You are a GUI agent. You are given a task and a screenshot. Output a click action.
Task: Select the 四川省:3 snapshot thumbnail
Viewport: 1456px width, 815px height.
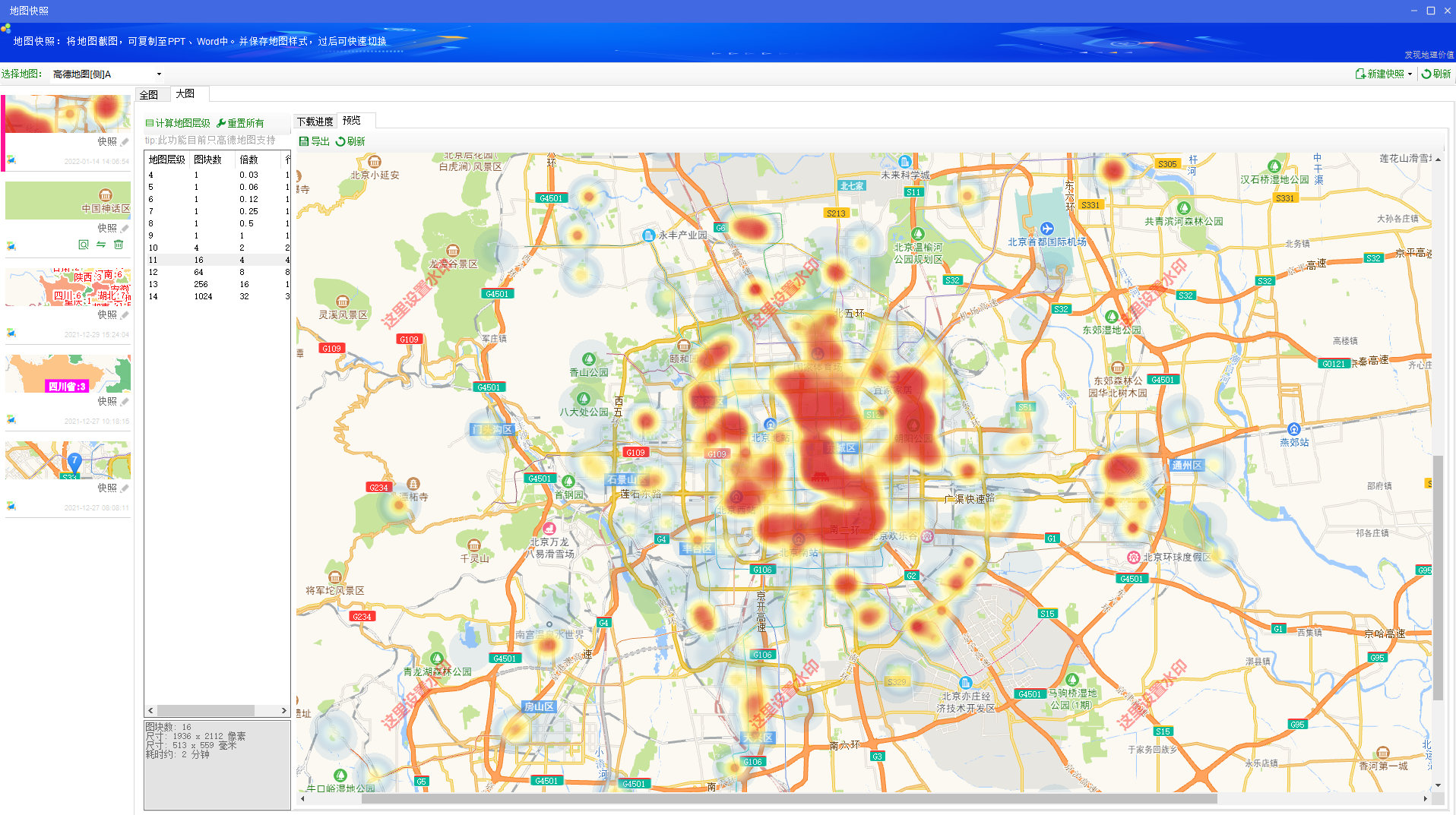[68, 374]
